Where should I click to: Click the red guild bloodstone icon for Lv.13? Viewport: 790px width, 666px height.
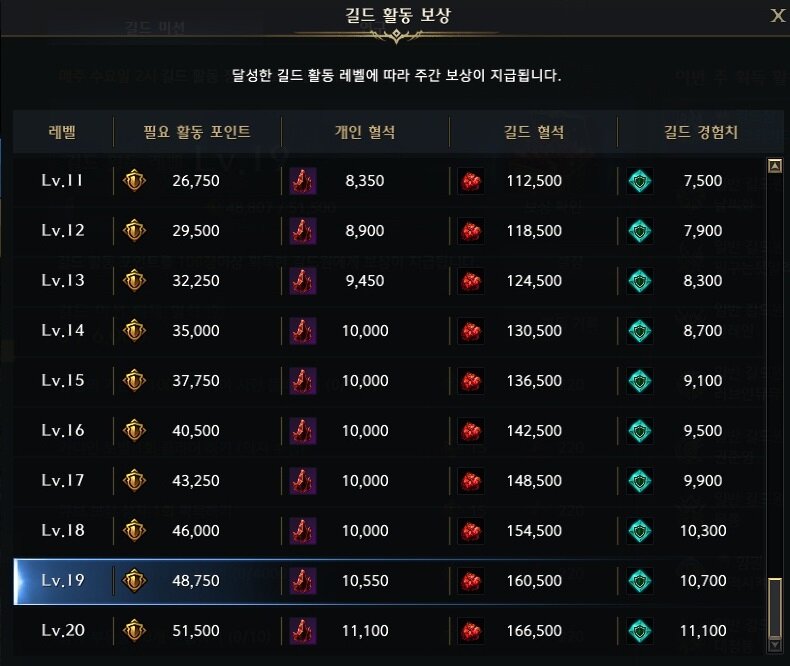point(471,281)
